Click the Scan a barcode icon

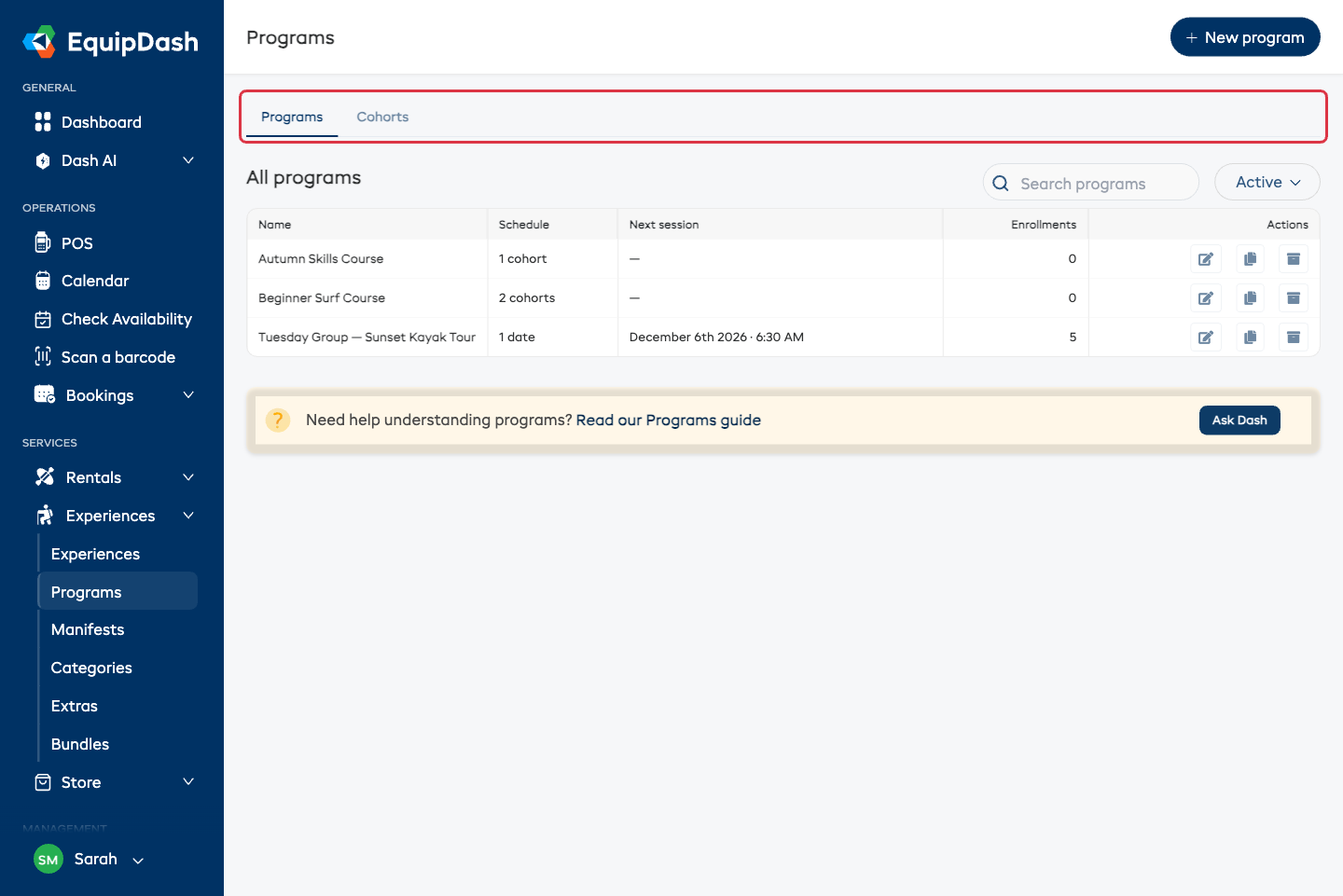43,357
